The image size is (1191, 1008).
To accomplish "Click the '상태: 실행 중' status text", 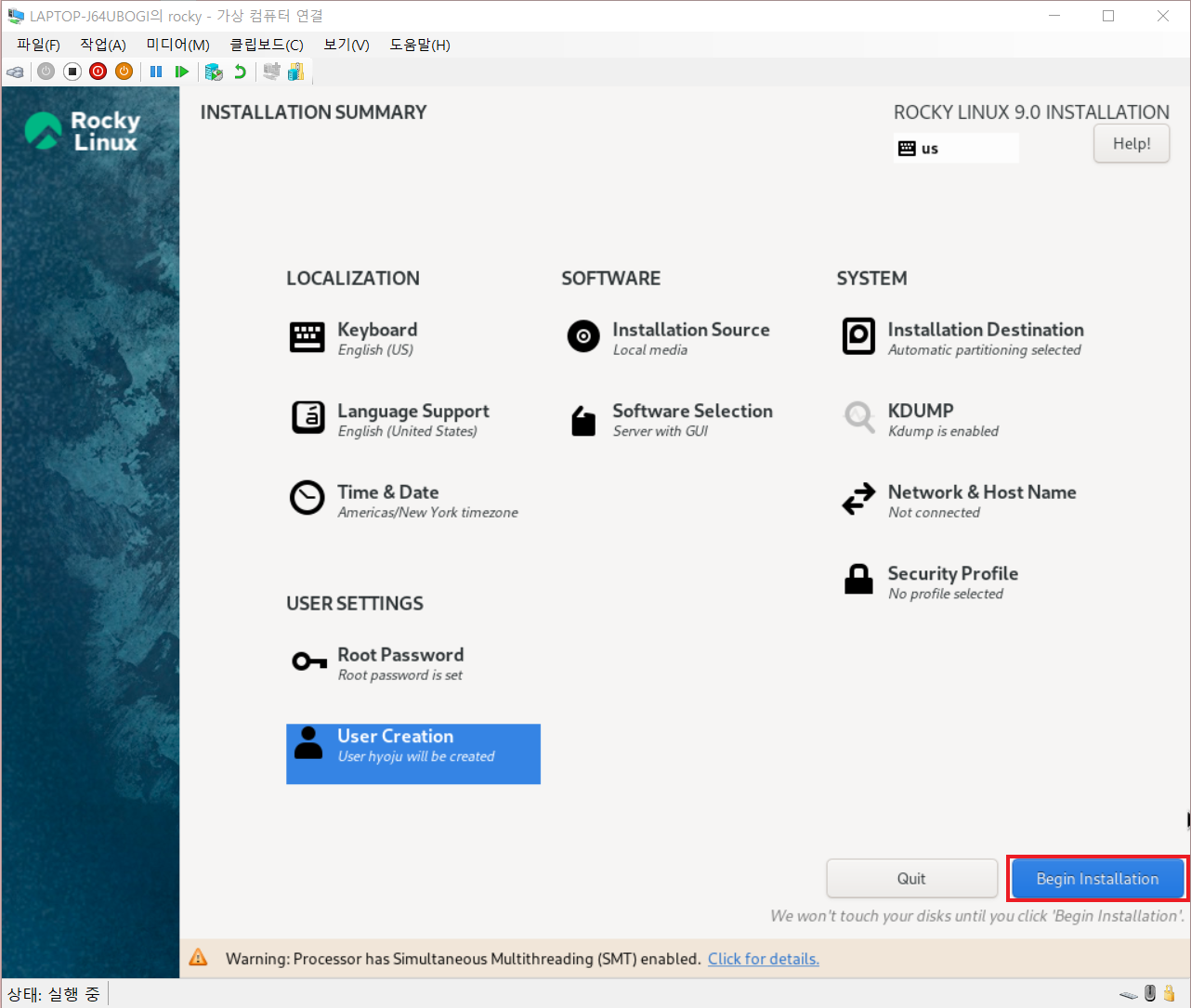I will (x=53, y=994).
